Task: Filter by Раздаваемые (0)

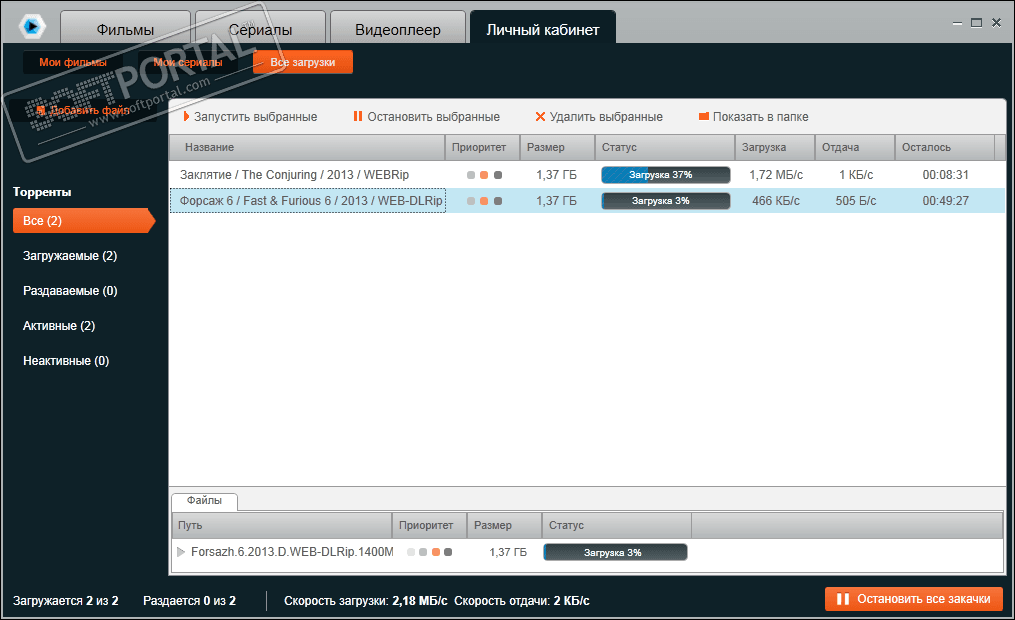Action: pos(70,291)
